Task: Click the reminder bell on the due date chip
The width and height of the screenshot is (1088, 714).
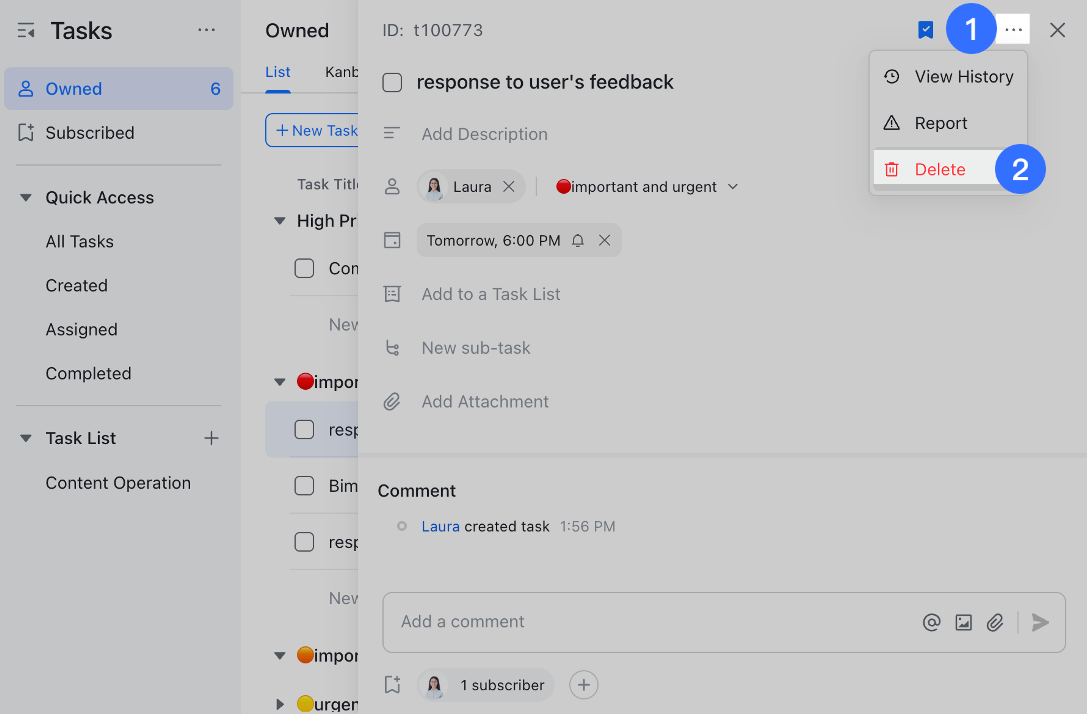Action: (578, 240)
